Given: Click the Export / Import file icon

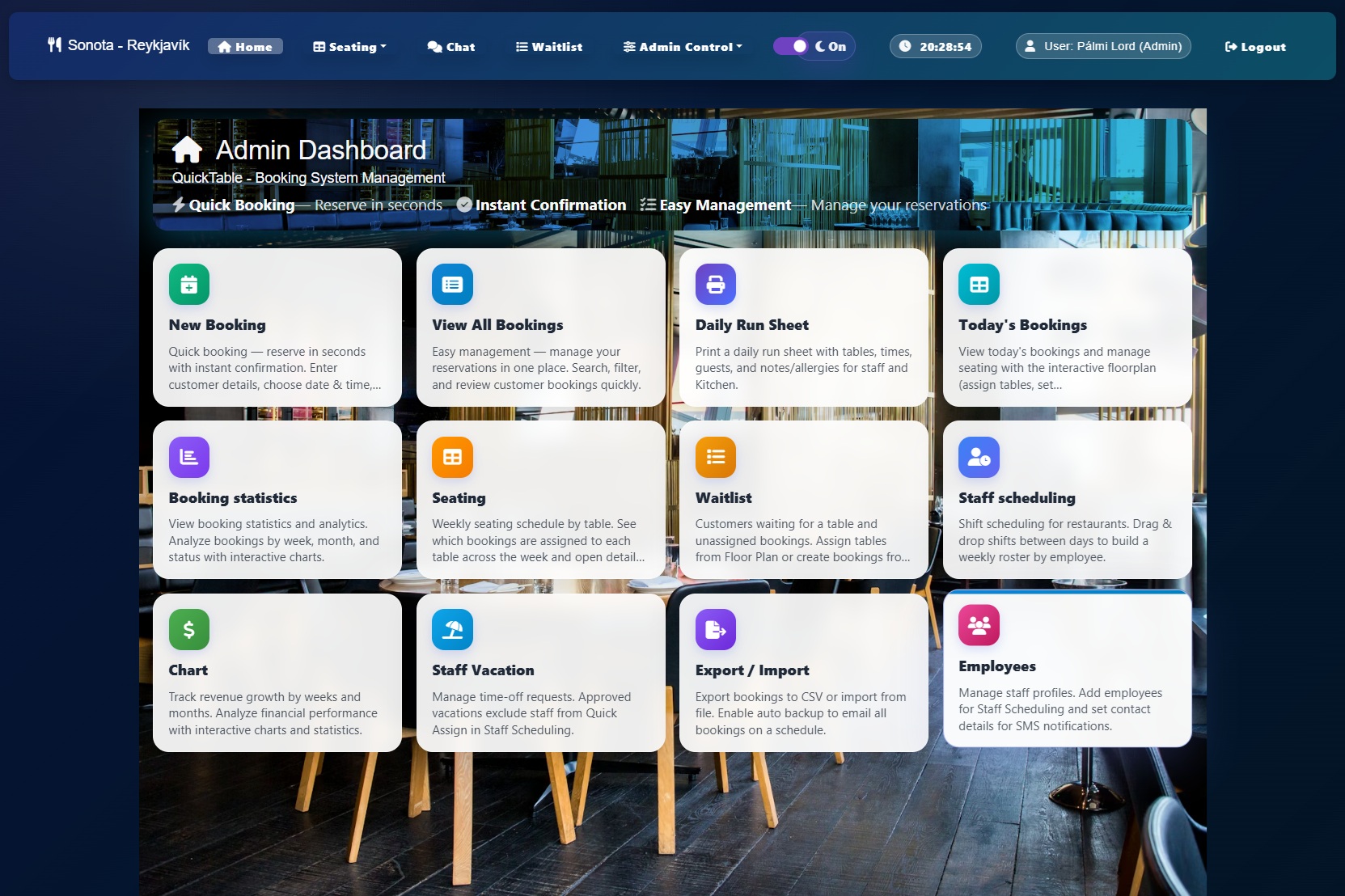Looking at the screenshot, I should pyautogui.click(x=715, y=629).
